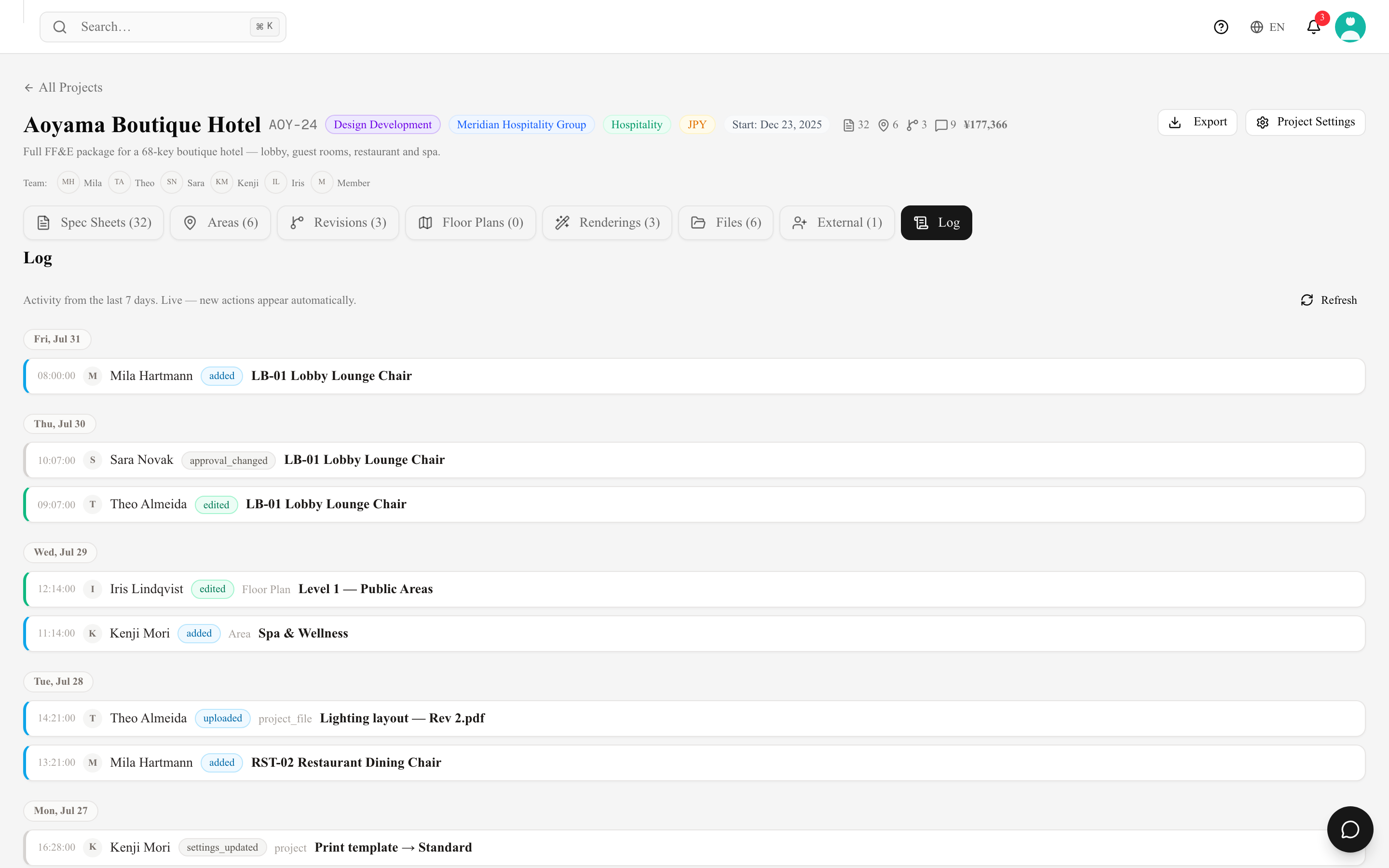Open the Renderings tab

607,223
